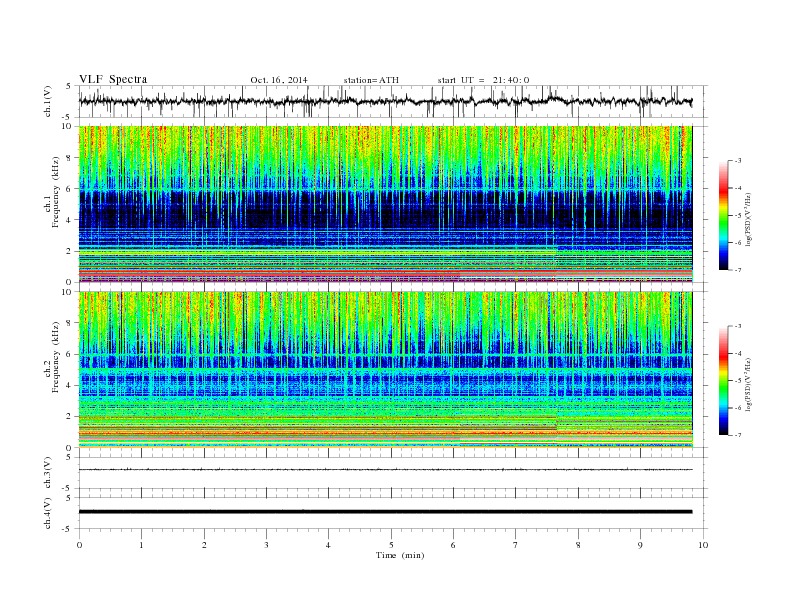The width and height of the screenshot is (792, 612).
Task: Click time axis tick label "4"
Action: (328, 545)
